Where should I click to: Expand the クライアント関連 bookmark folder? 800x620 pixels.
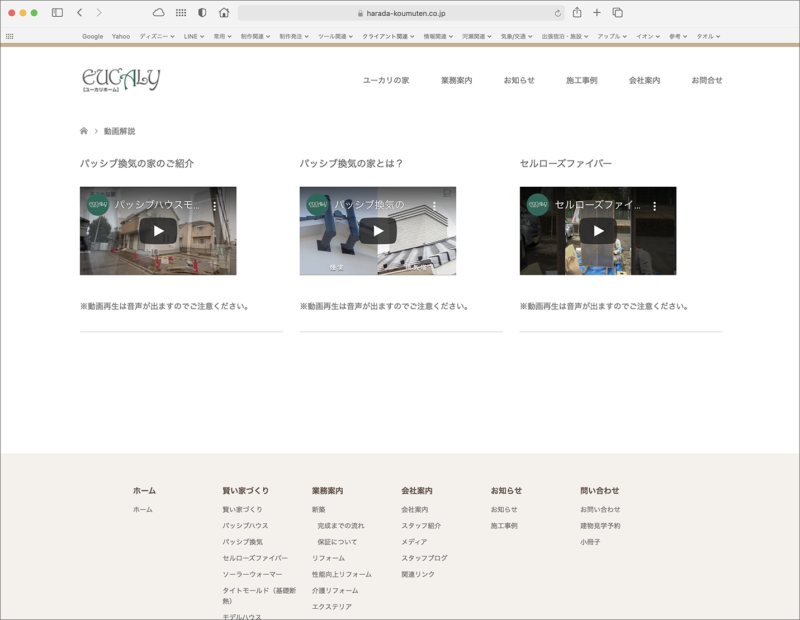[388, 36]
